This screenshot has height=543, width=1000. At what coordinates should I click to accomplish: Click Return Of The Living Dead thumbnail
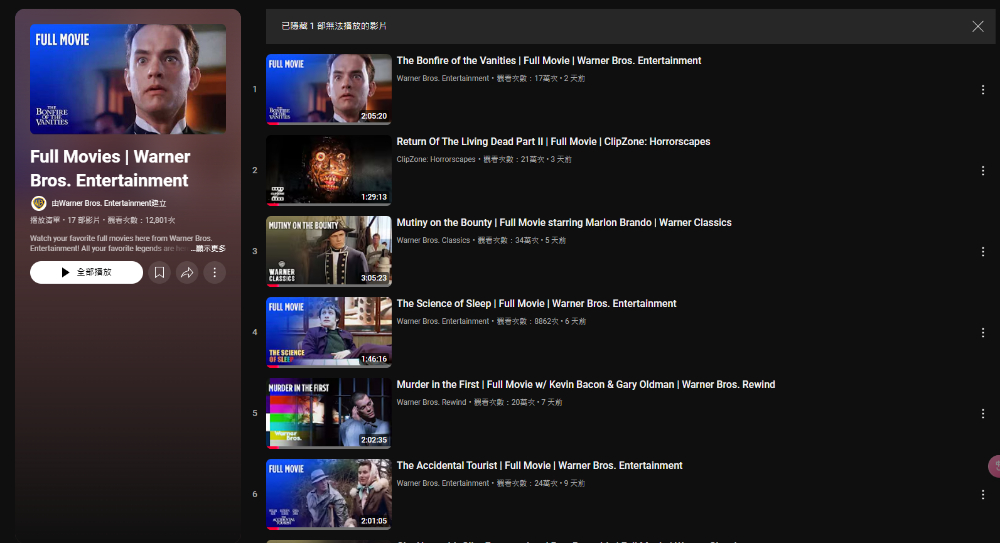point(328,170)
